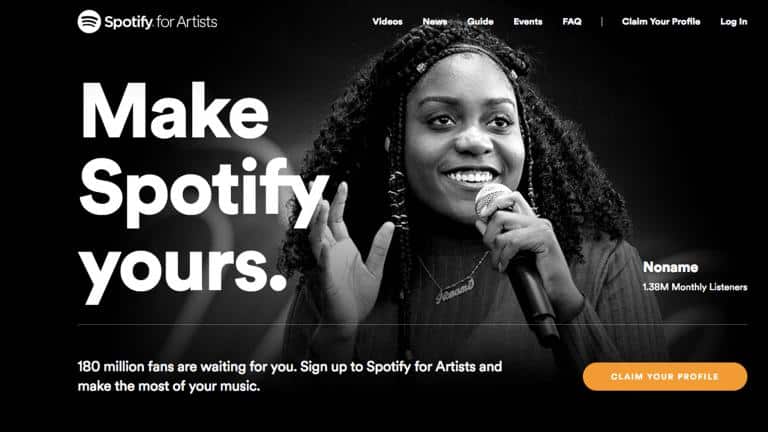Go to the News section
This screenshot has width=768, height=432.
(434, 22)
